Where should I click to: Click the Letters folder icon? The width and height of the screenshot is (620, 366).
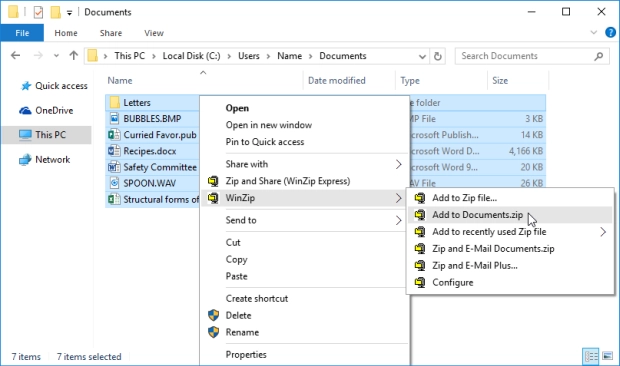(x=114, y=102)
